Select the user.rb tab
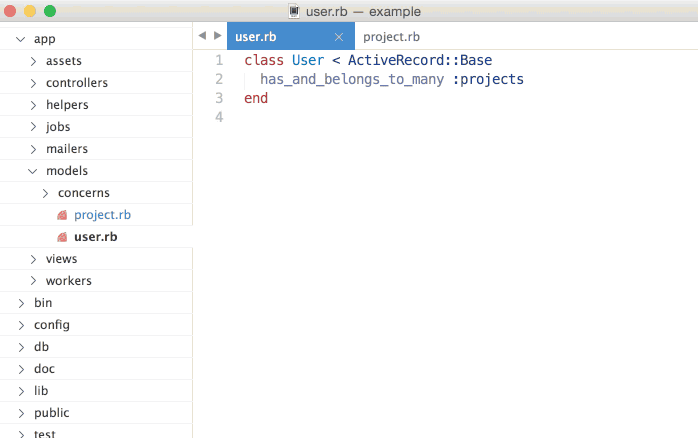The width and height of the screenshot is (698, 438). click(x=291, y=36)
